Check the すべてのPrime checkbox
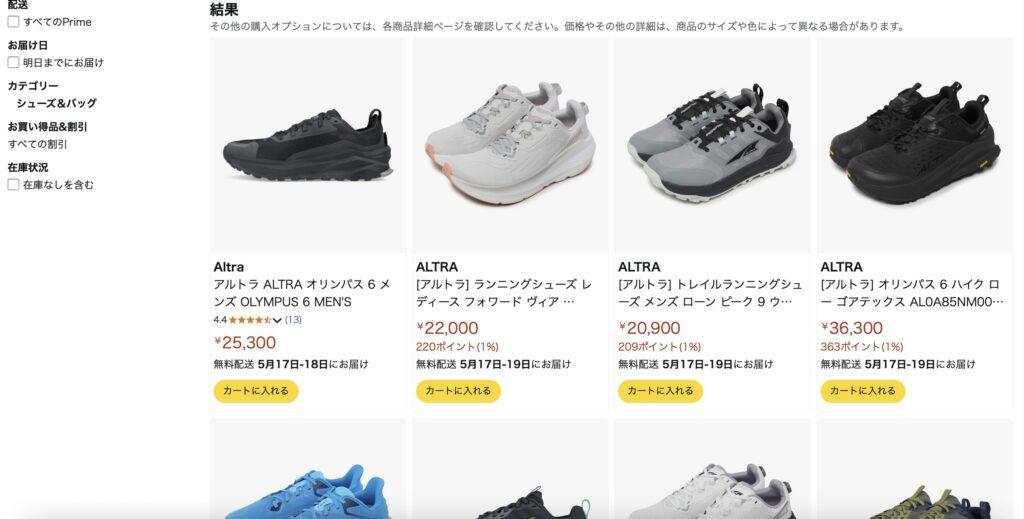 (13, 22)
